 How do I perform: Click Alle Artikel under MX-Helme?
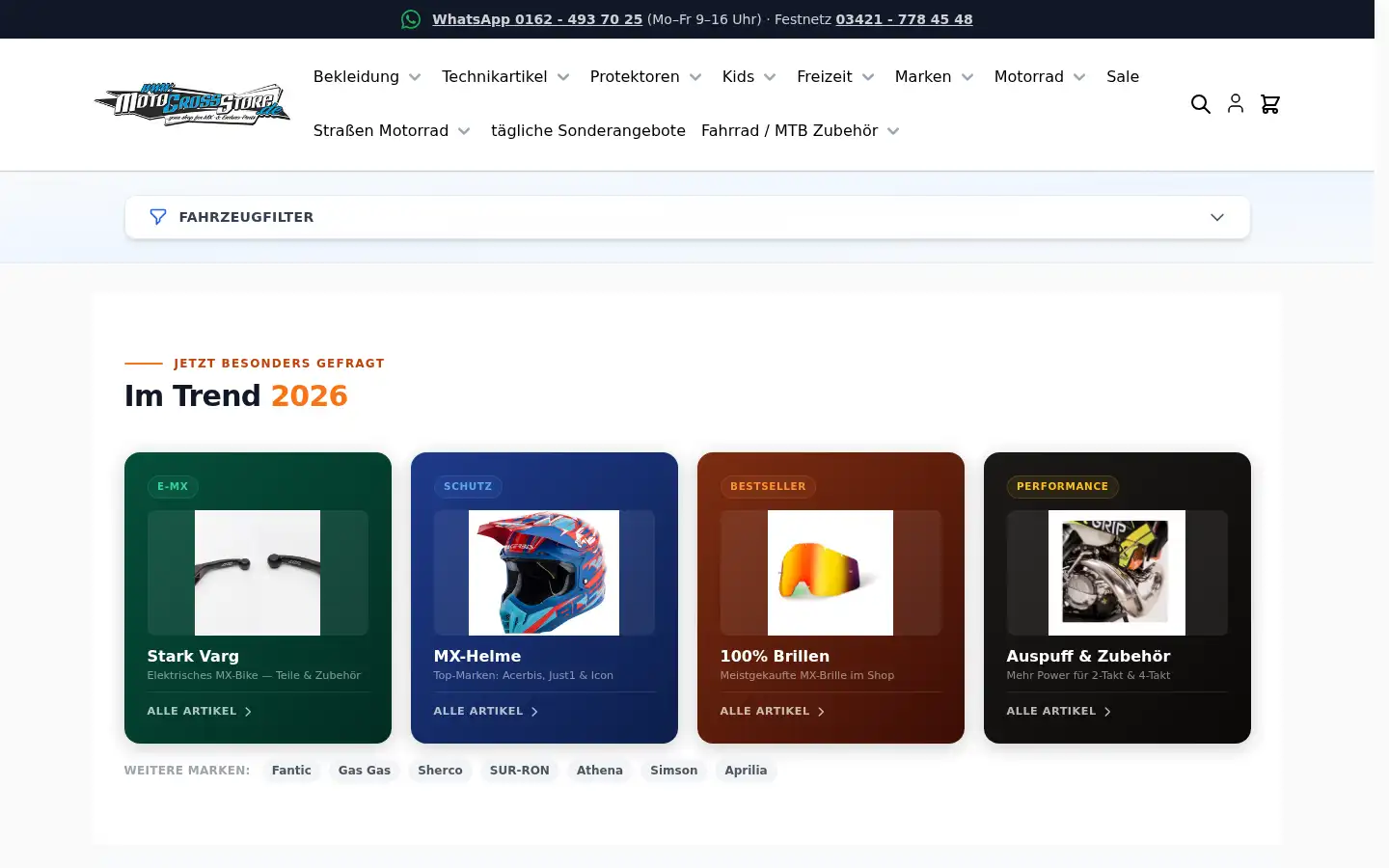[x=478, y=711]
